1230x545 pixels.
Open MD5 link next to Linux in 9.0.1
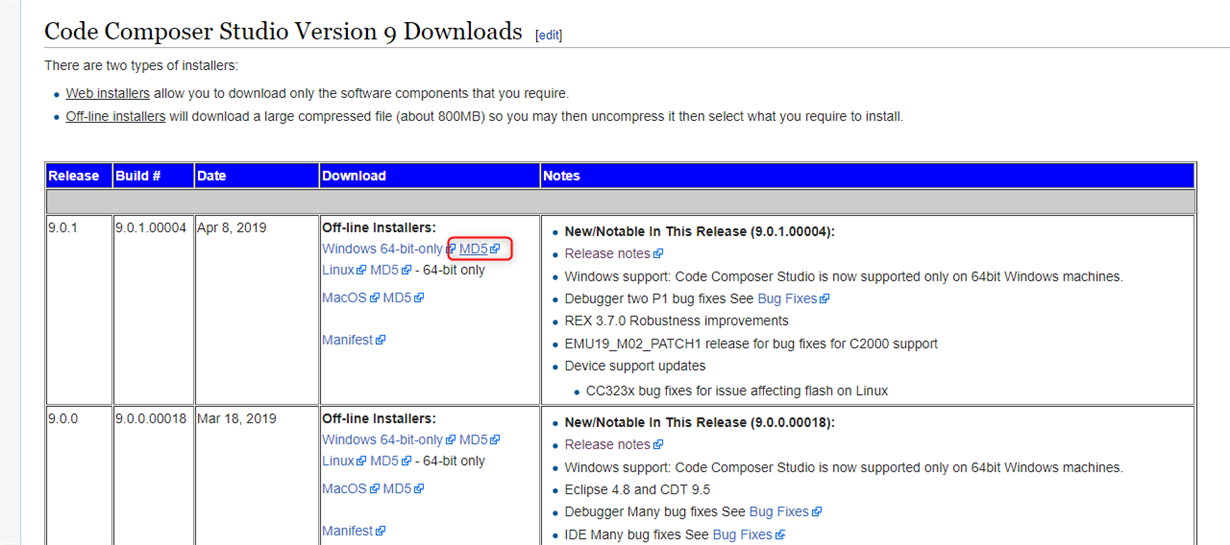click(x=384, y=270)
